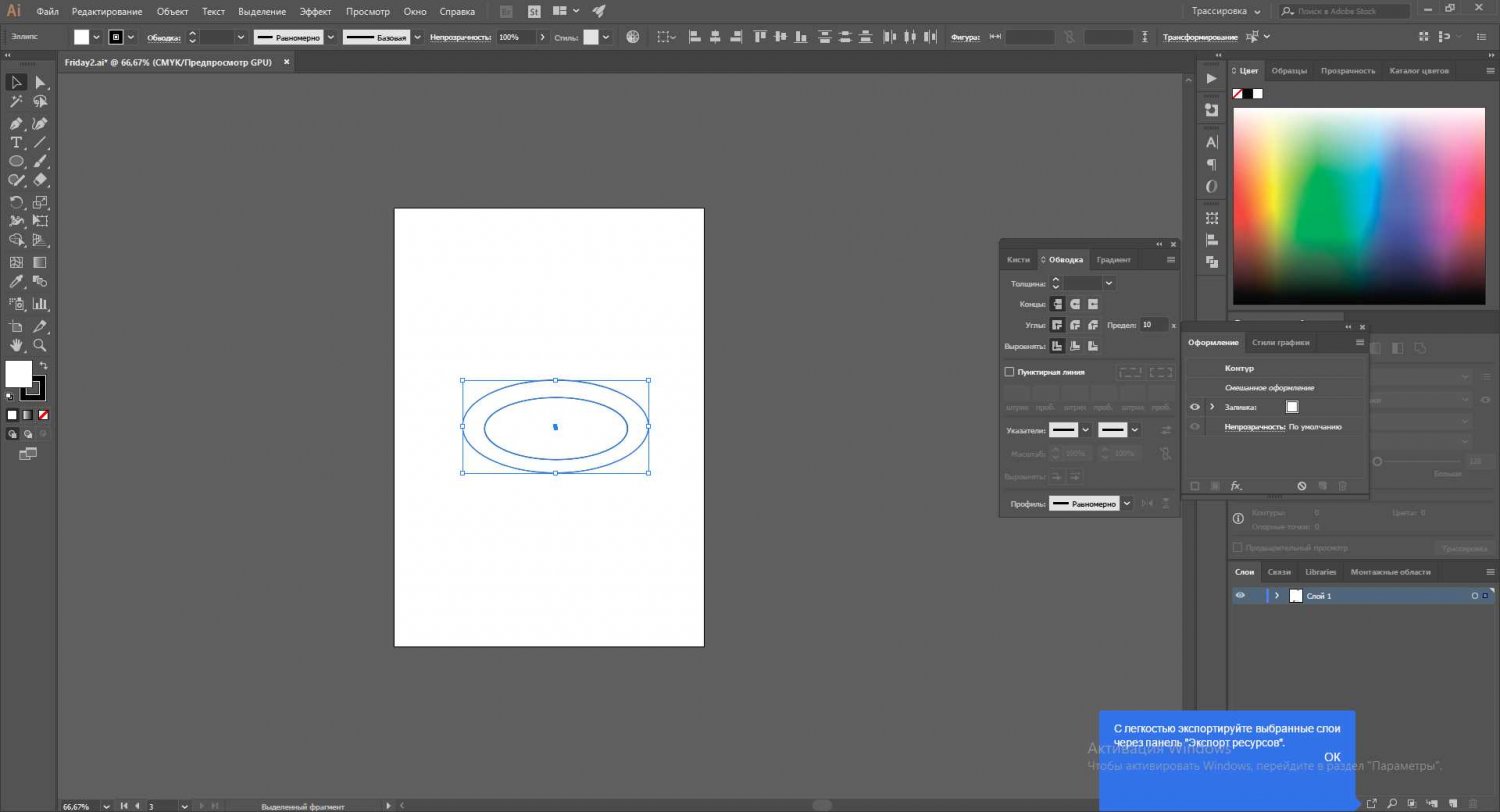Click OK in blue export tip
1500x812 pixels.
click(1332, 757)
